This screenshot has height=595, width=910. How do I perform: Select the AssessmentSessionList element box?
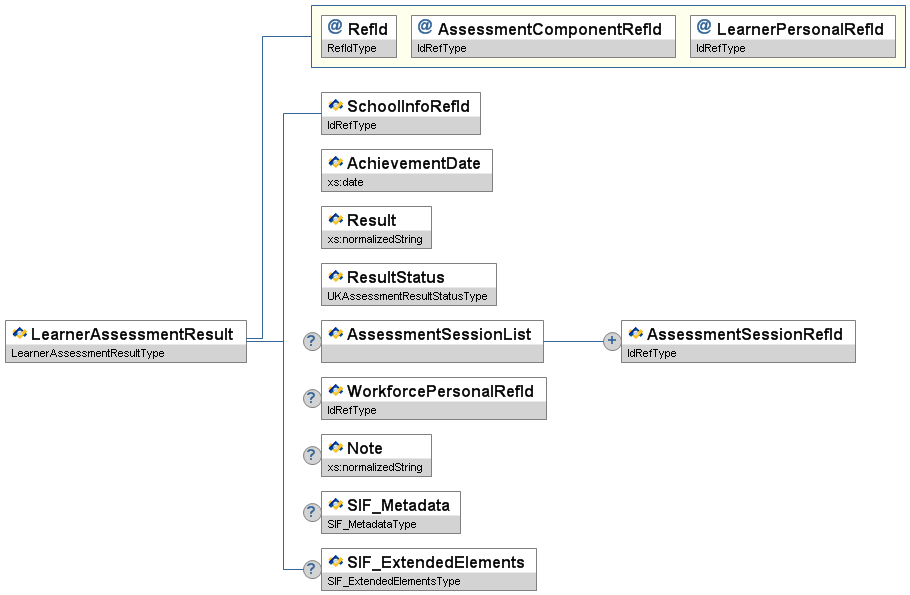(432, 334)
